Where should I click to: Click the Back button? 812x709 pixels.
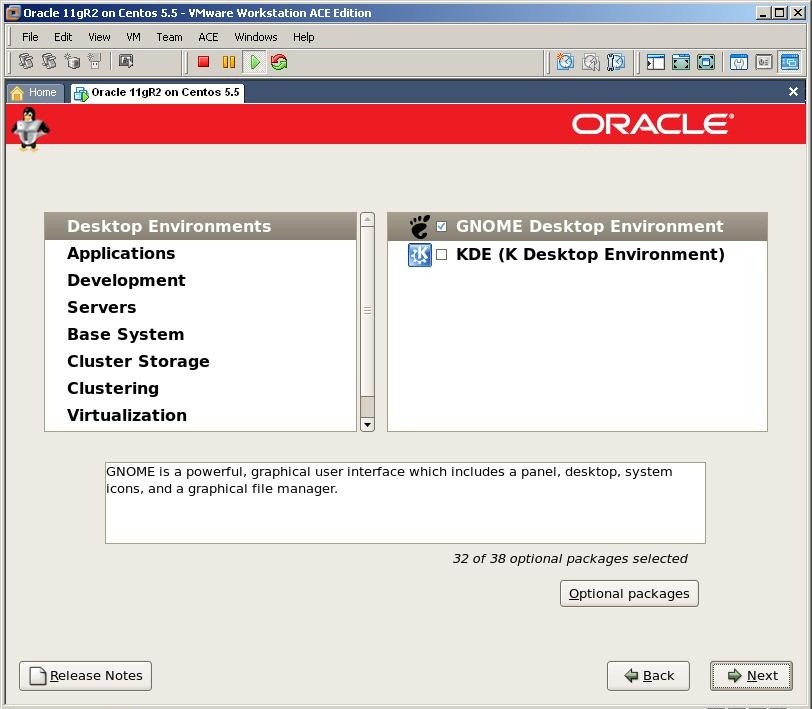pos(648,676)
